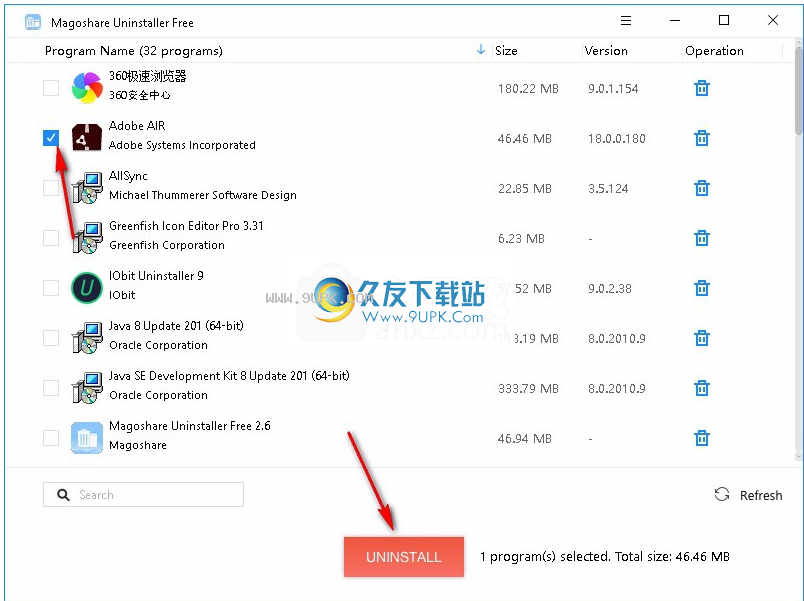Sort by Program Name column header
The image size is (804, 601).
[134, 51]
